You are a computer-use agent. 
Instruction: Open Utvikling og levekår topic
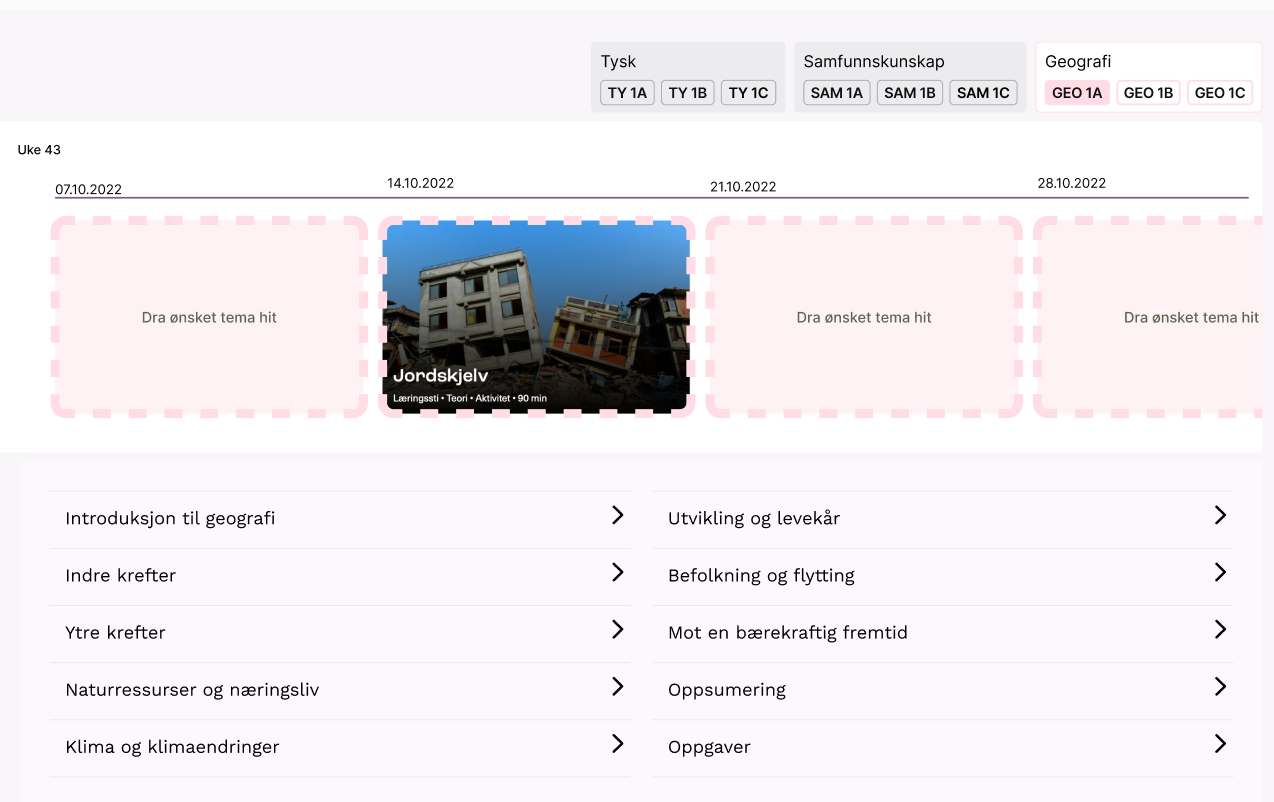(x=943, y=519)
